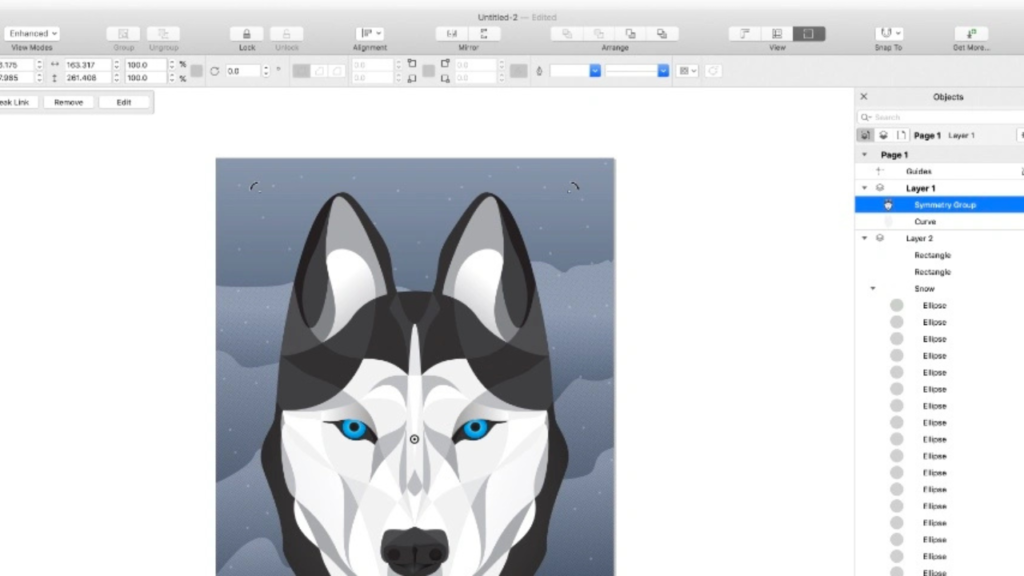Select the Curve object in Layer 1
Image resolution: width=1024 pixels, height=576 pixels.
click(x=925, y=222)
